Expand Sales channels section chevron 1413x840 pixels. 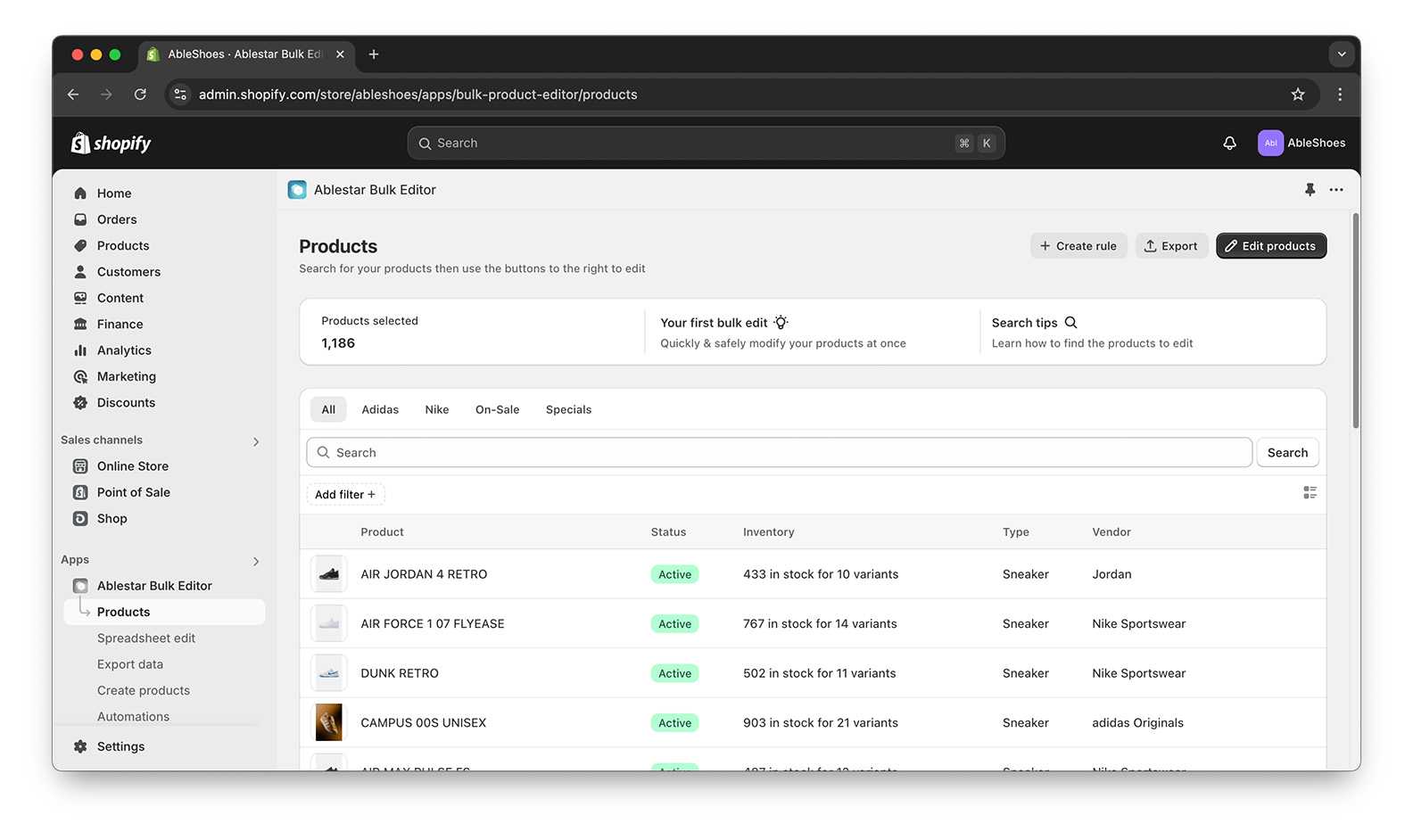pos(256,441)
